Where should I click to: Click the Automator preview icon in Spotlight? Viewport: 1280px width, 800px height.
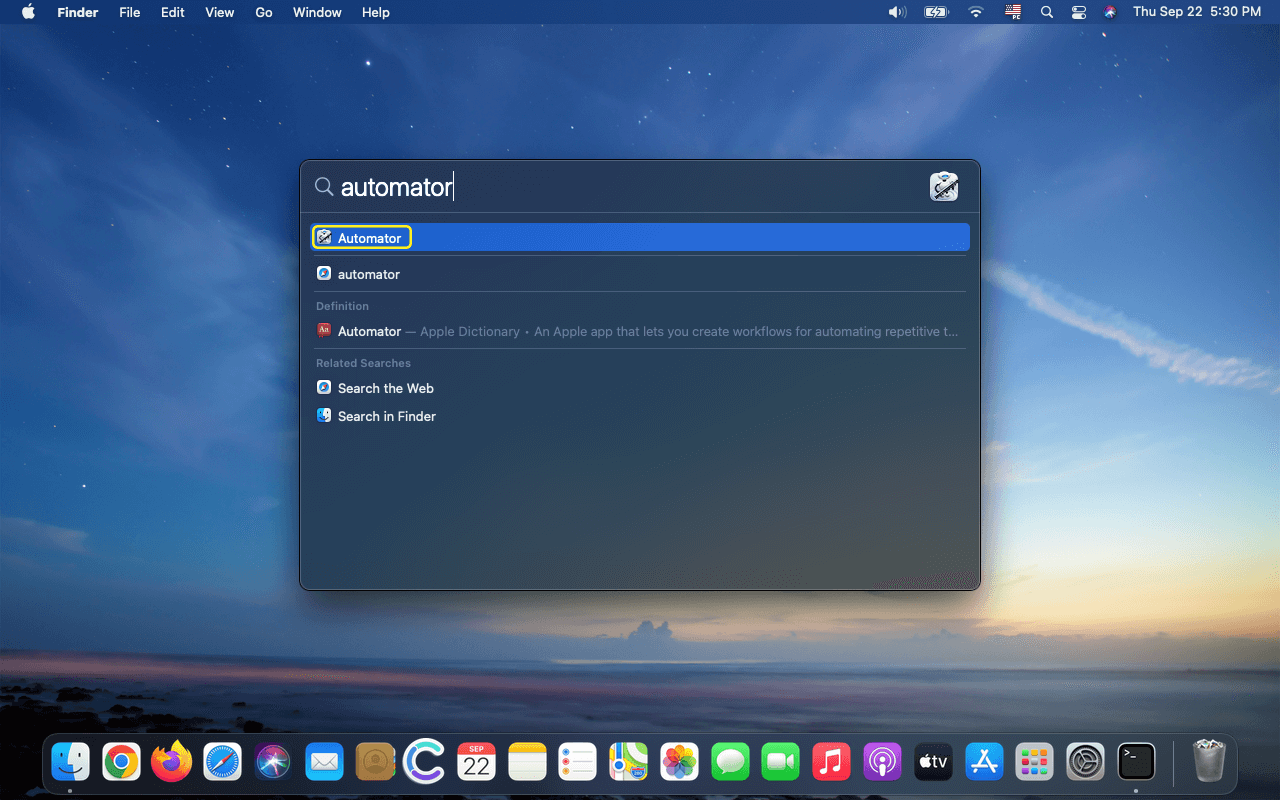point(944,186)
